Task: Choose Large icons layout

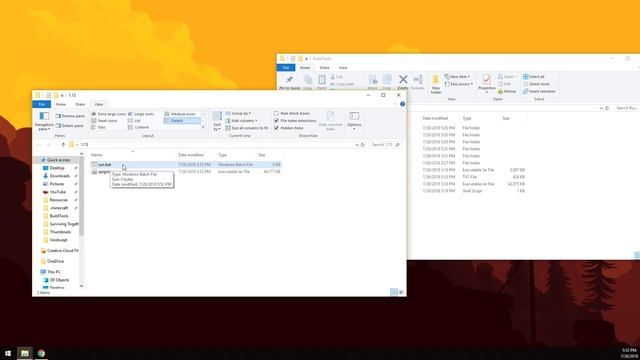Action: click(141, 114)
